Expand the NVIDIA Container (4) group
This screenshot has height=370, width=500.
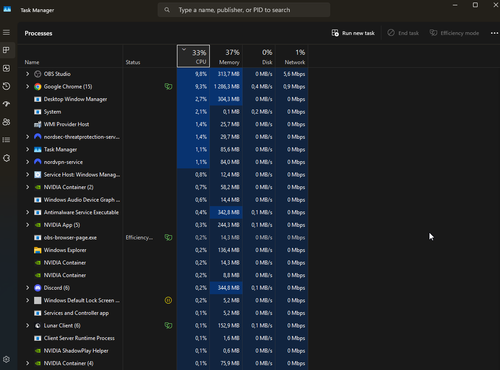(28, 363)
